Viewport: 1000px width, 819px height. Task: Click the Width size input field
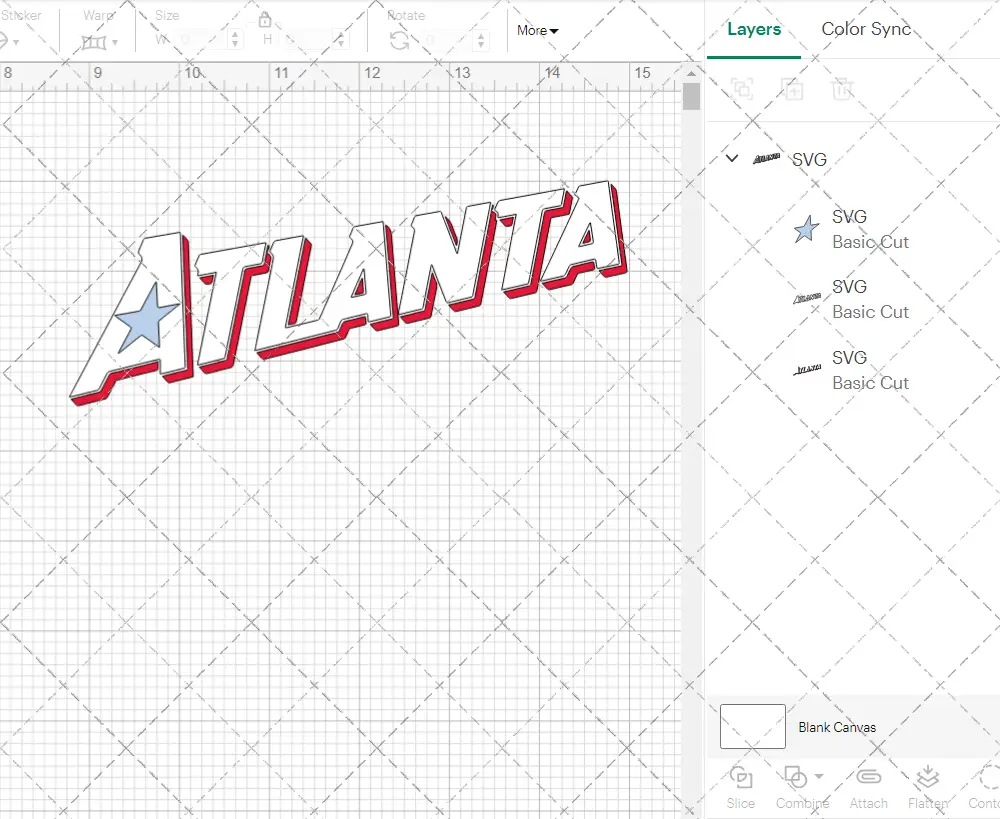[x=200, y=40]
